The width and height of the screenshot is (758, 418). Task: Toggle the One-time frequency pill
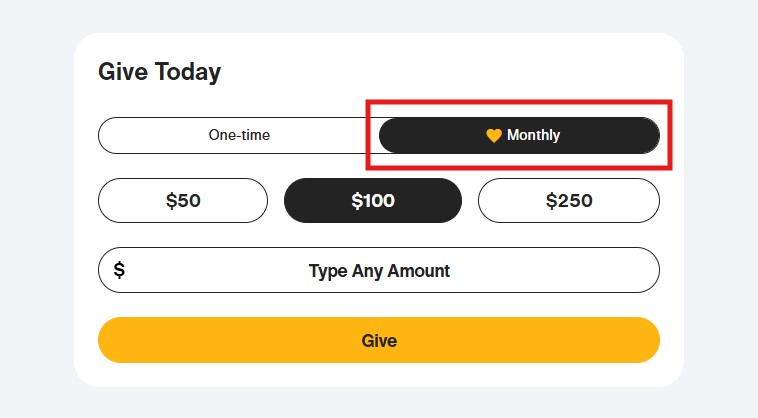pos(238,135)
